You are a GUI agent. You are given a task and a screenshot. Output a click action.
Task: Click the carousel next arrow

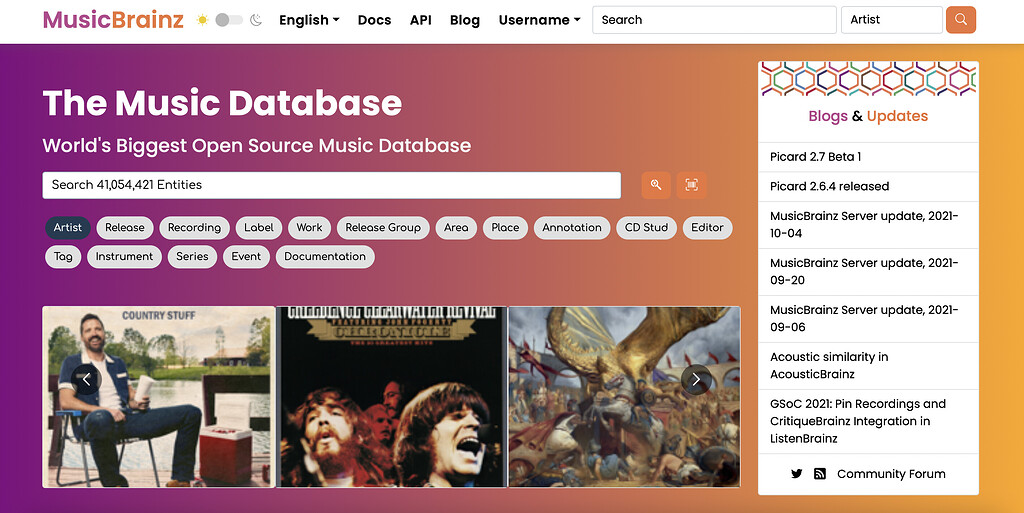(x=696, y=379)
